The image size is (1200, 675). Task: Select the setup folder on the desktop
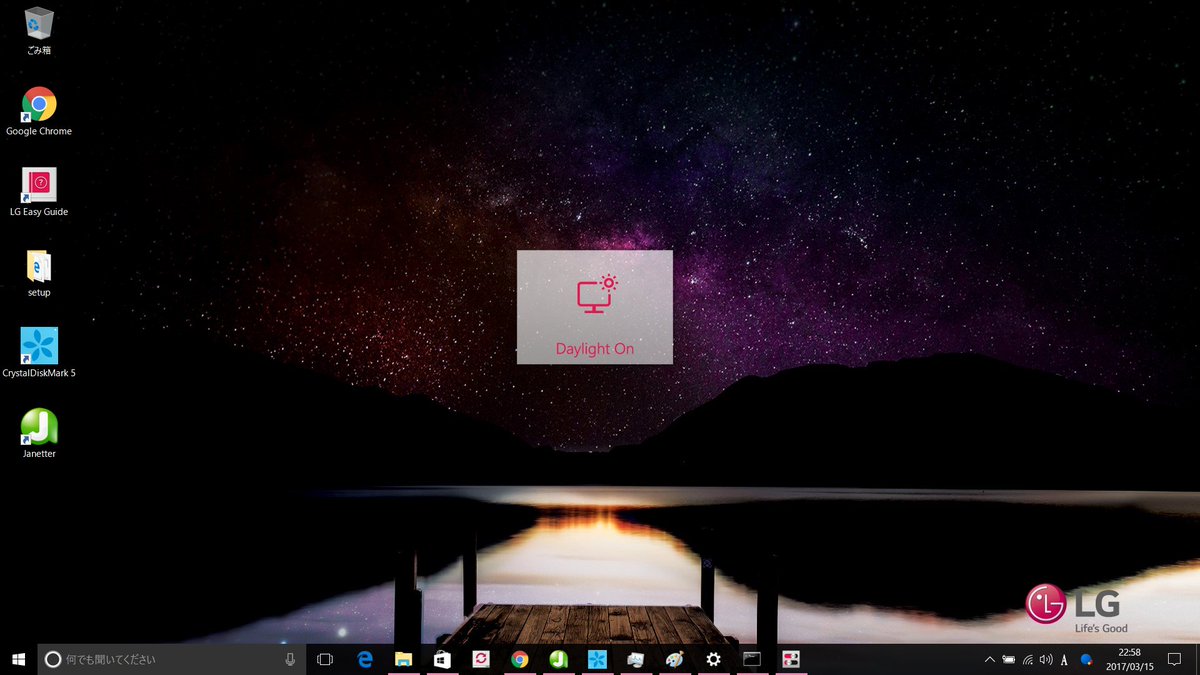tap(39, 273)
